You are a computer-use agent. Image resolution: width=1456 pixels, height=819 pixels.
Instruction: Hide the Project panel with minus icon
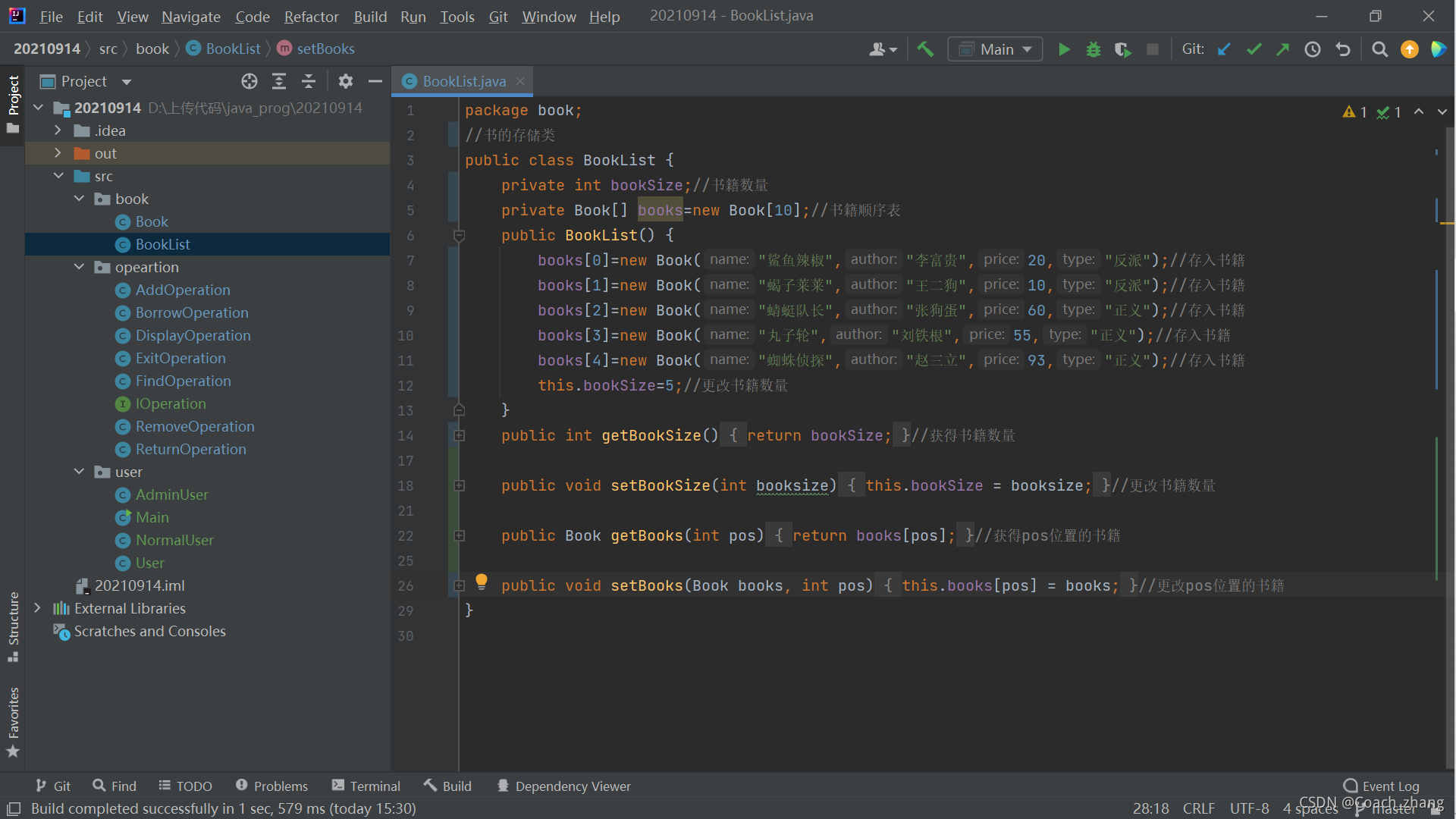375,81
